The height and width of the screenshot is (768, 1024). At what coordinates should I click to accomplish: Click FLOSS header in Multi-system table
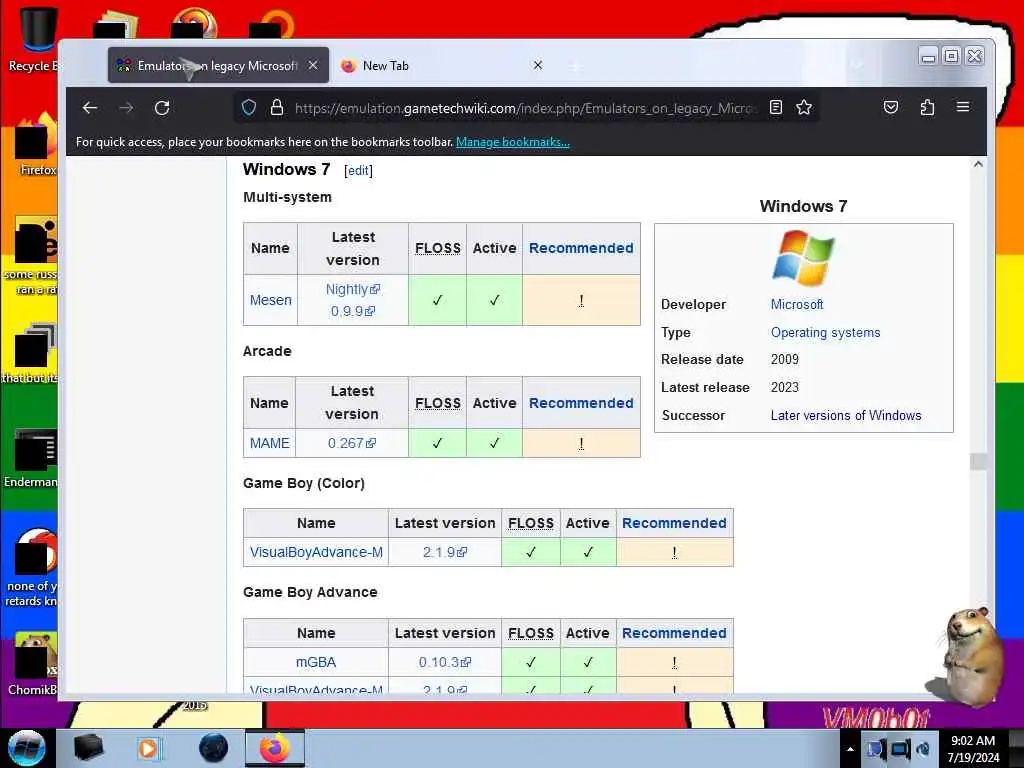click(438, 248)
